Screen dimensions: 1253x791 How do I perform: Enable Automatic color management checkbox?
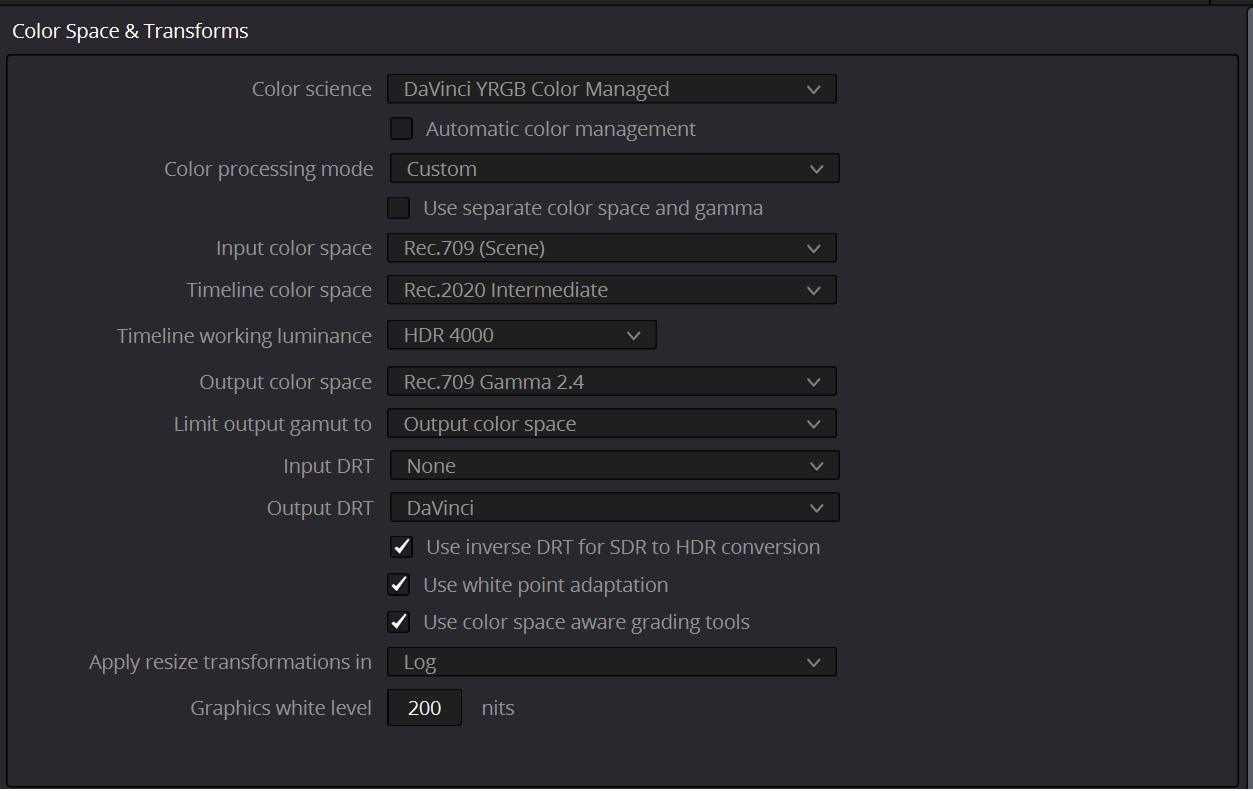(401, 129)
